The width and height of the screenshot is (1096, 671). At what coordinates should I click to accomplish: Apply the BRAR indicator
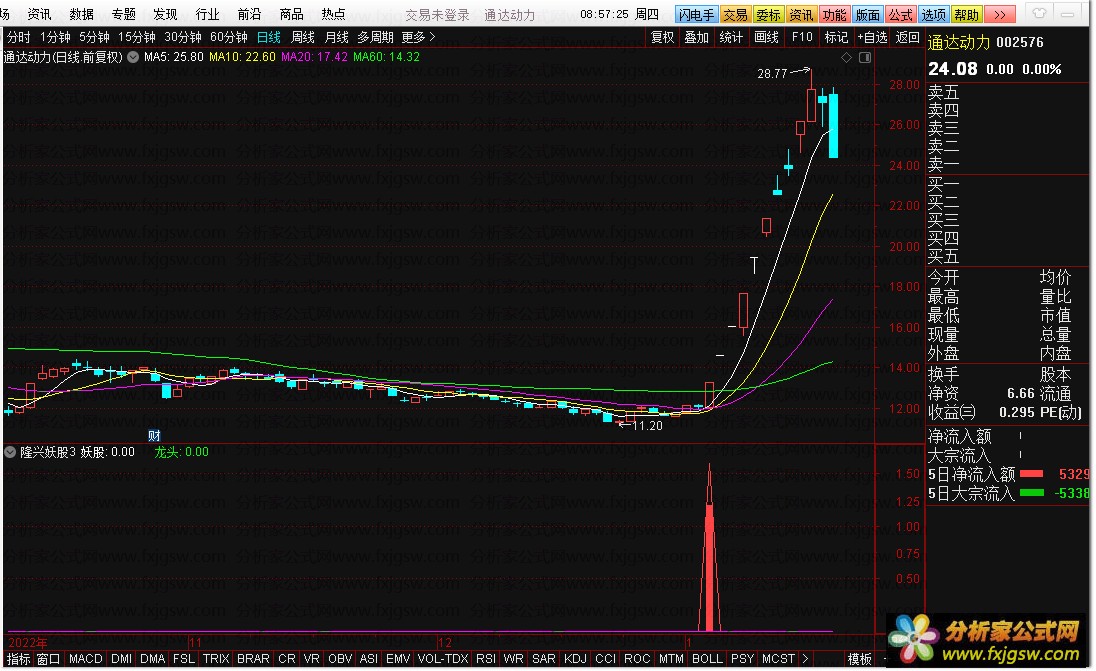coord(253,658)
